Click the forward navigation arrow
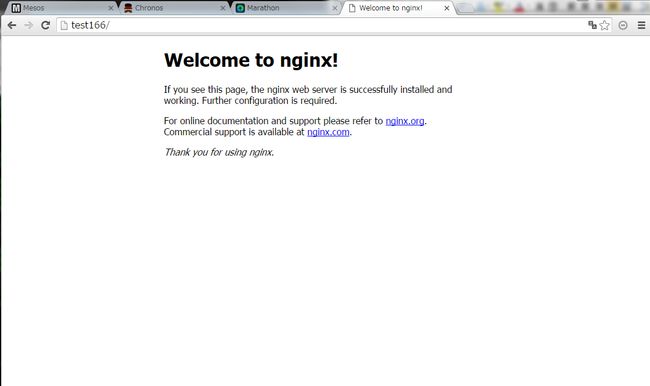Viewport: 650px width, 386px height. click(29, 25)
